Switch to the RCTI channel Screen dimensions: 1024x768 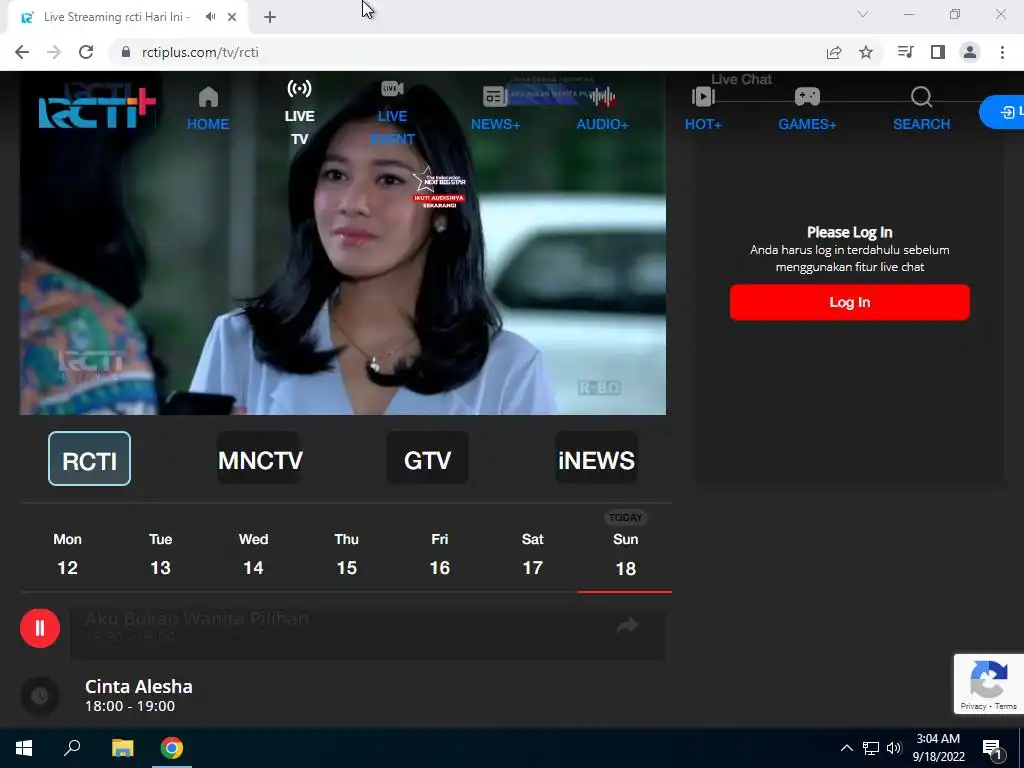[x=89, y=458]
